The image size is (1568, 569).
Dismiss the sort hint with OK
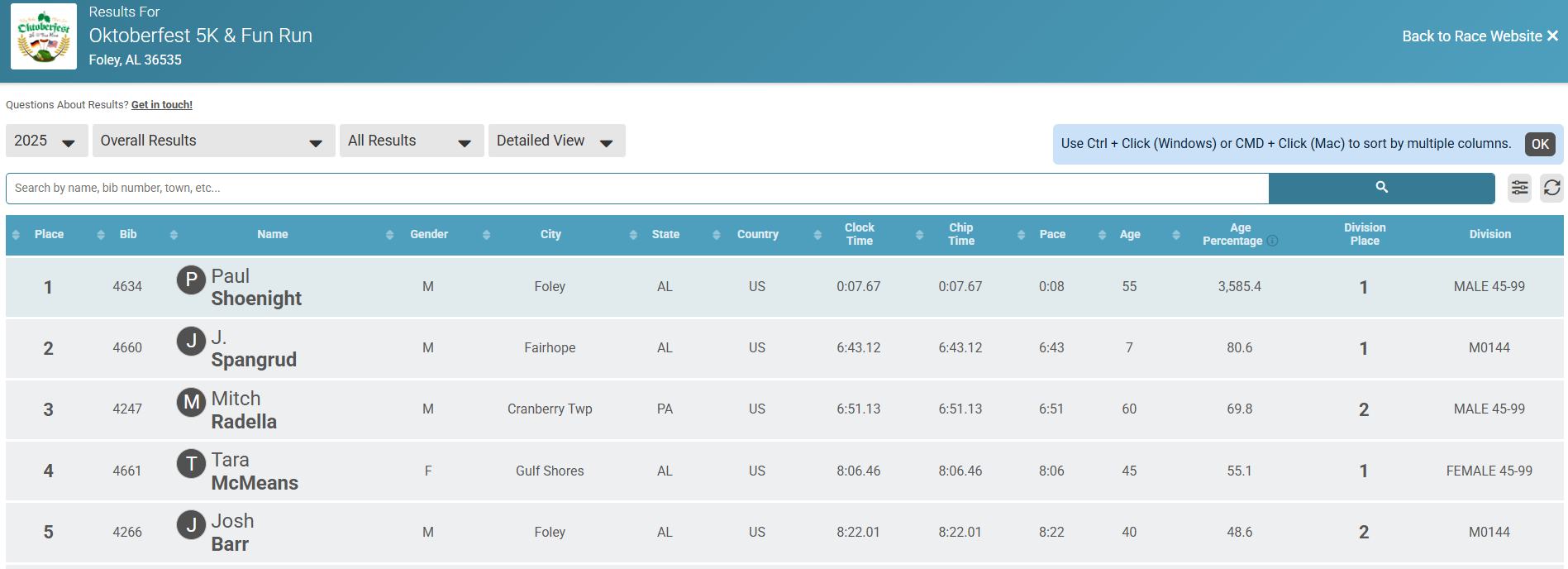pyautogui.click(x=1540, y=144)
